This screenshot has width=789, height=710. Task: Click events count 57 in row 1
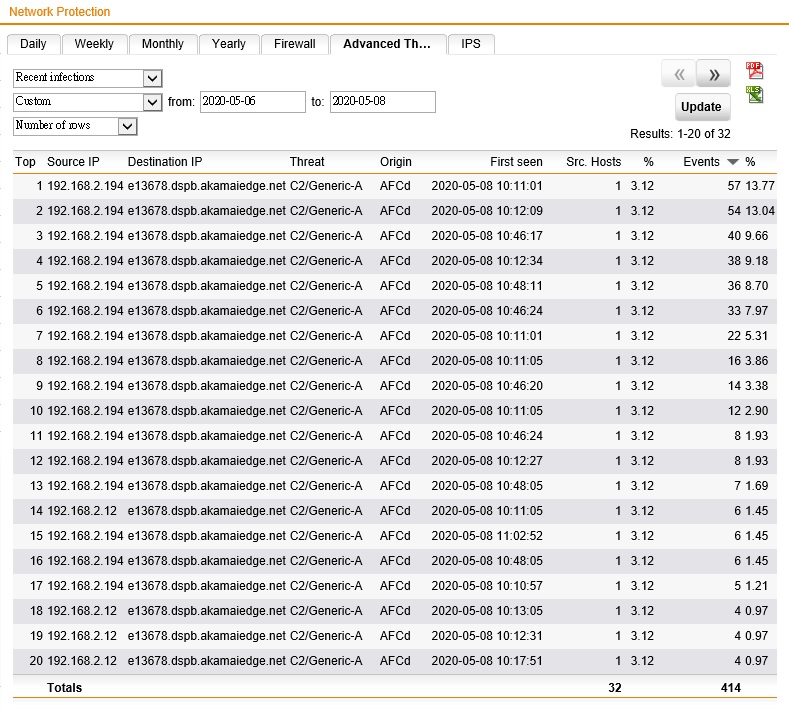[x=734, y=186]
